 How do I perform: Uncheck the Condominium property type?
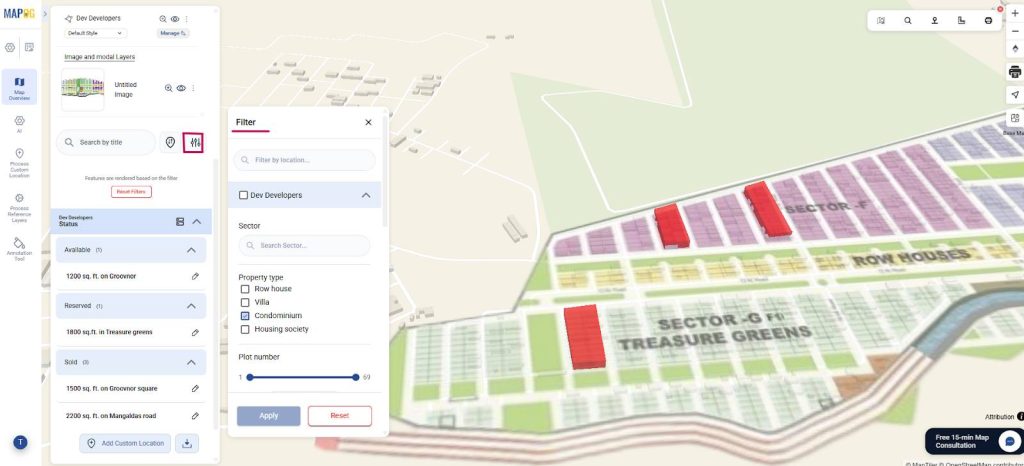pyautogui.click(x=245, y=316)
